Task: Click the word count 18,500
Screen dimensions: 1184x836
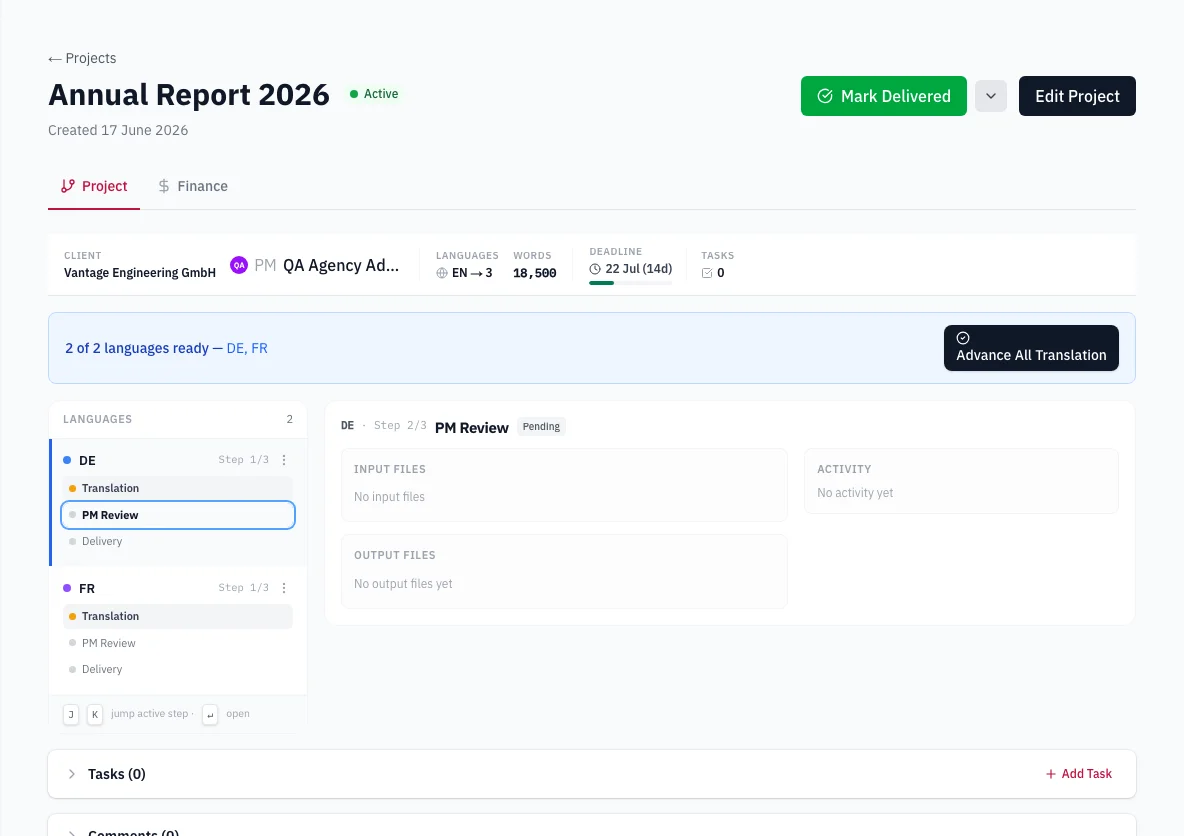Action: coord(535,273)
